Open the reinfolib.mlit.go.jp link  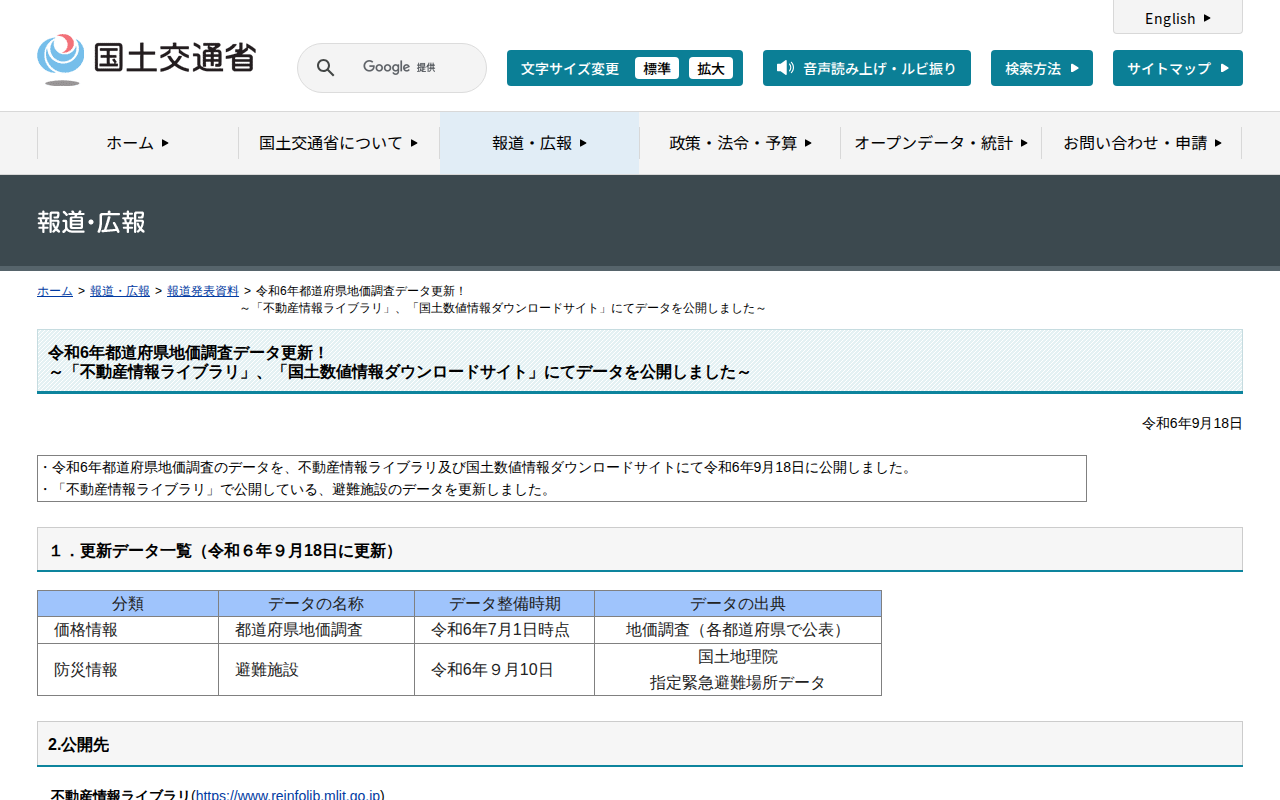288,794
